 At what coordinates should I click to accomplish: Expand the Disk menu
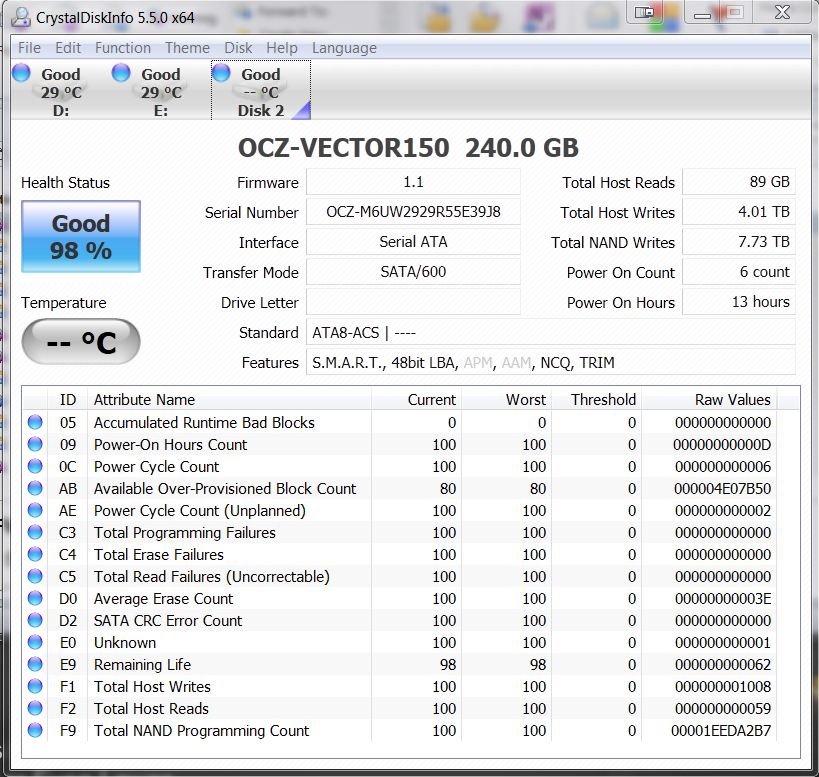pos(238,48)
